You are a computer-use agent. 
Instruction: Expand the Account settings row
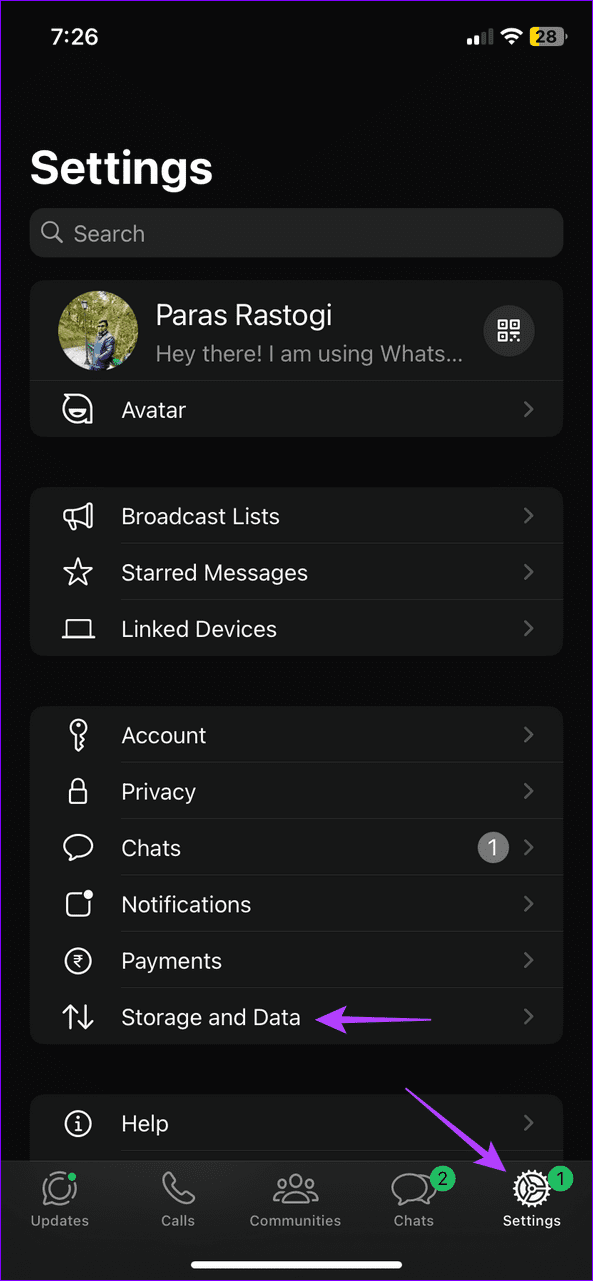pos(296,735)
